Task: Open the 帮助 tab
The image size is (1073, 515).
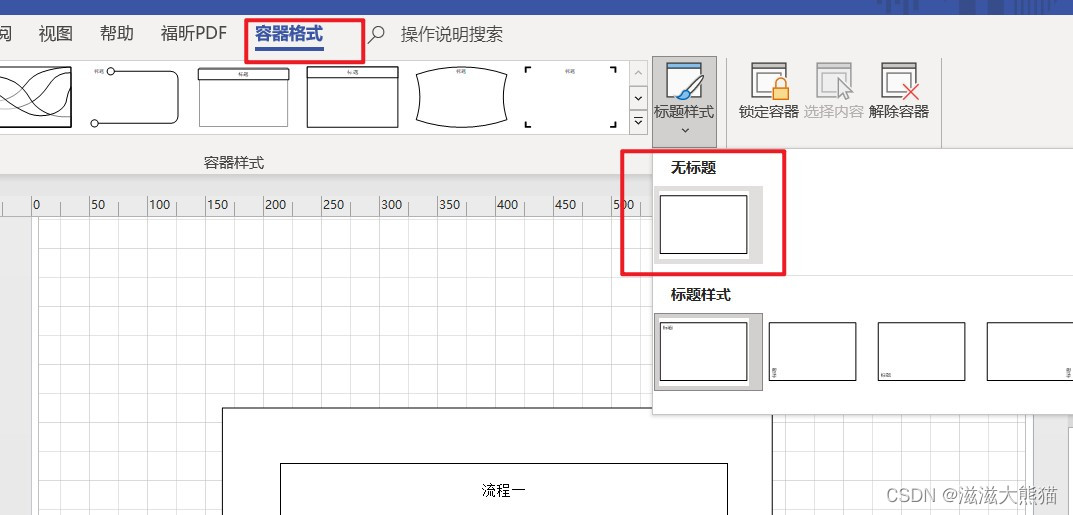Action: (116, 34)
